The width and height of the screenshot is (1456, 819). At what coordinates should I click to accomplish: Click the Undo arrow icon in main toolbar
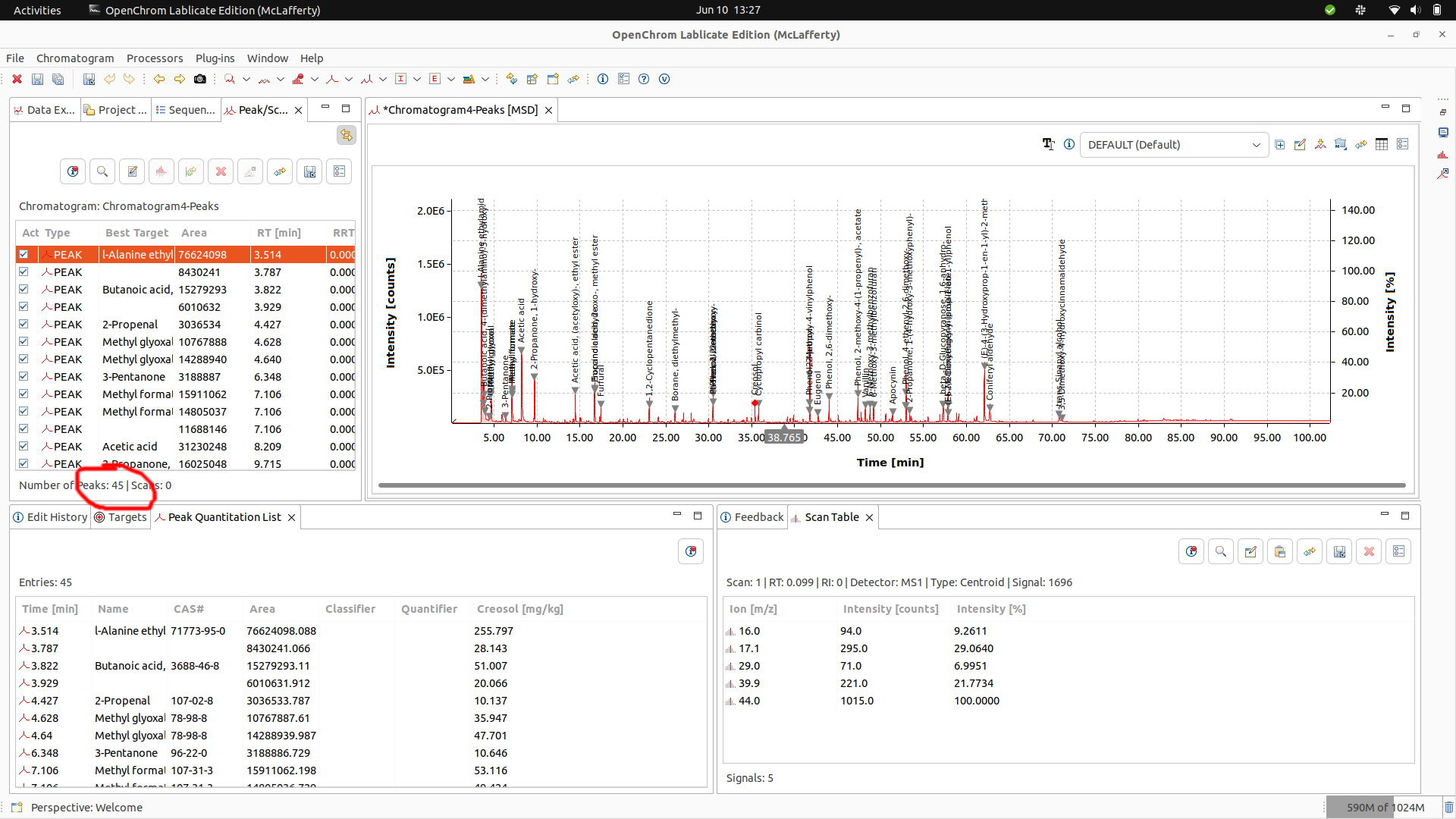(x=110, y=79)
